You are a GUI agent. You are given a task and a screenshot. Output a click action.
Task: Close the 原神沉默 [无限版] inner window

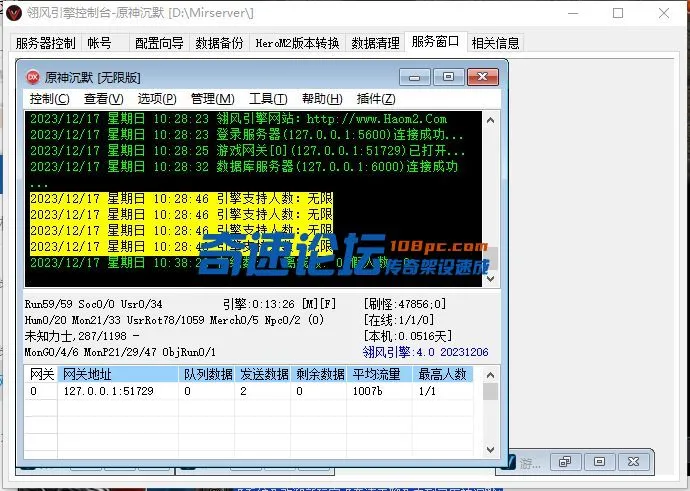click(483, 77)
